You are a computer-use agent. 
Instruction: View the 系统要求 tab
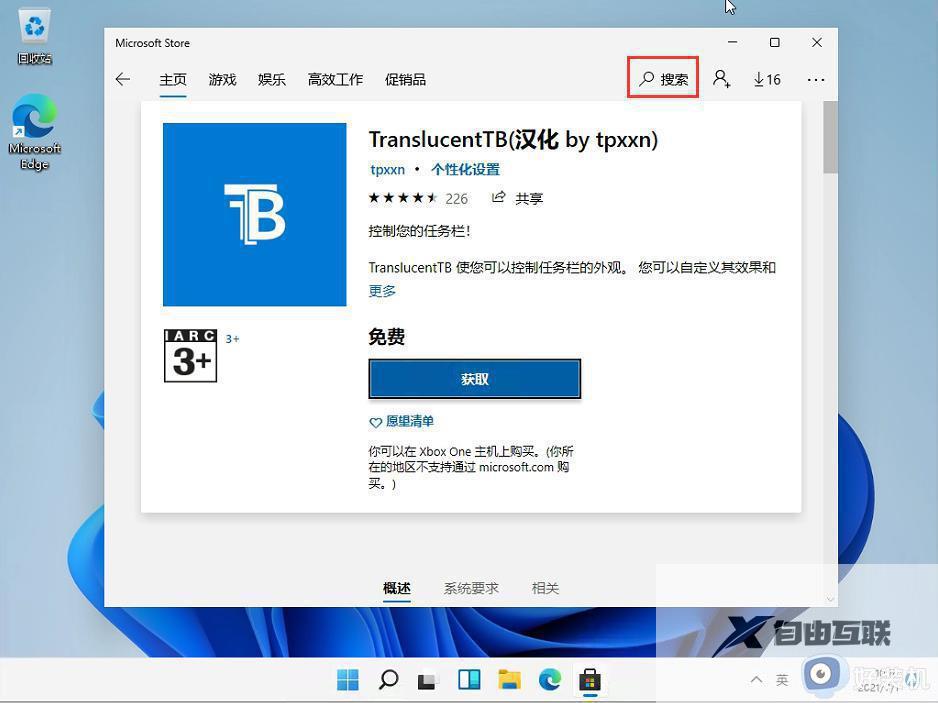tap(470, 588)
